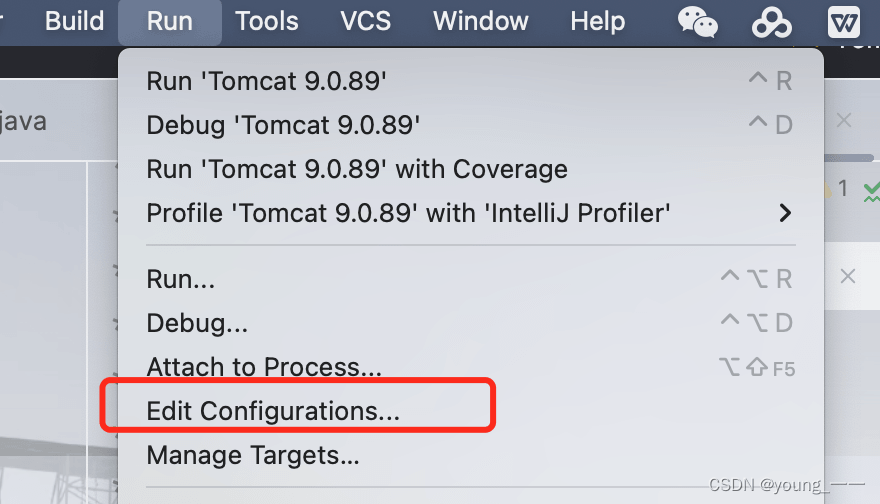The height and width of the screenshot is (504, 880).
Task: Open the VCS menu
Action: pyautogui.click(x=365, y=21)
